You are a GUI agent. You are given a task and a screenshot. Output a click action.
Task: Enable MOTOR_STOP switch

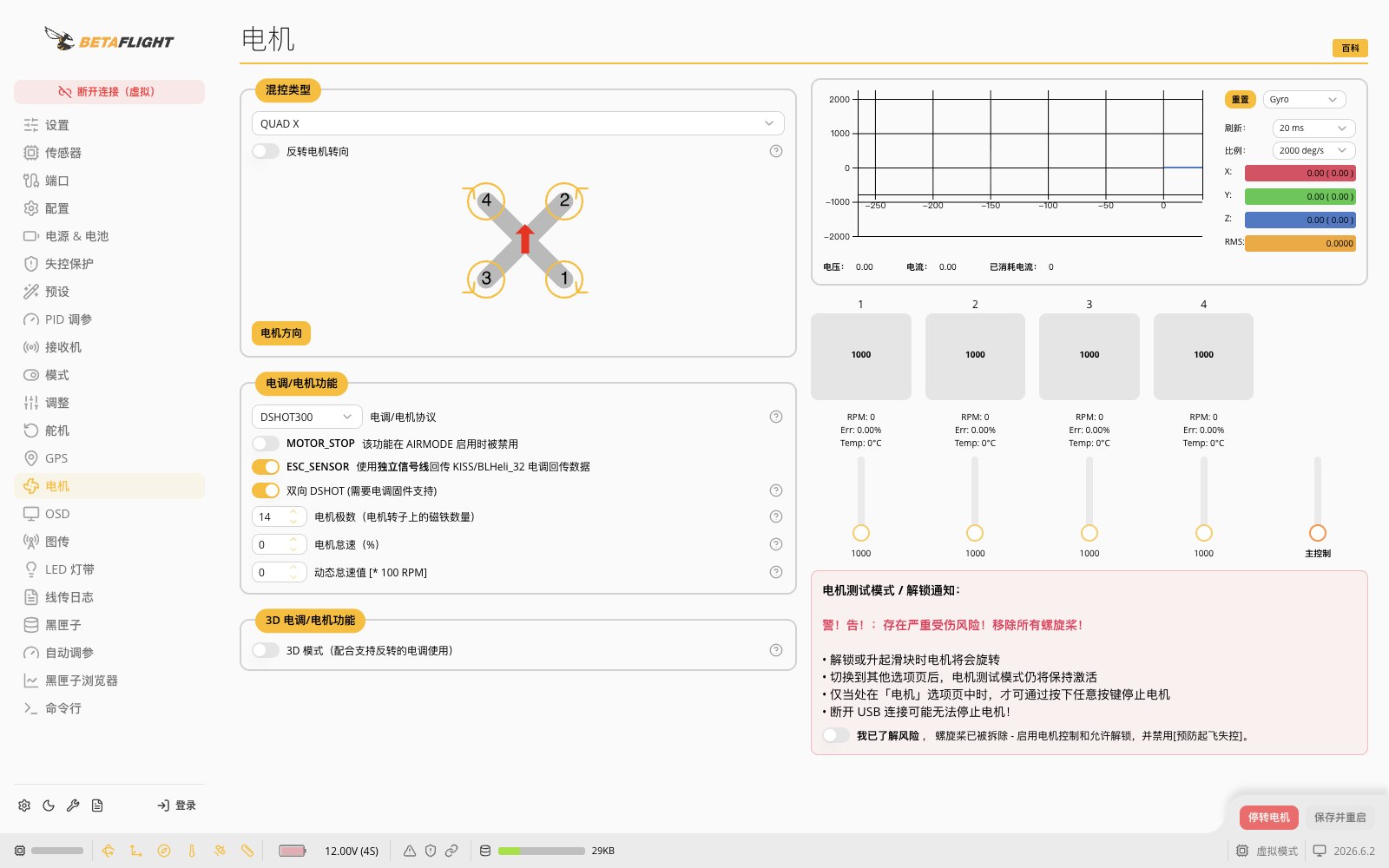click(x=266, y=444)
